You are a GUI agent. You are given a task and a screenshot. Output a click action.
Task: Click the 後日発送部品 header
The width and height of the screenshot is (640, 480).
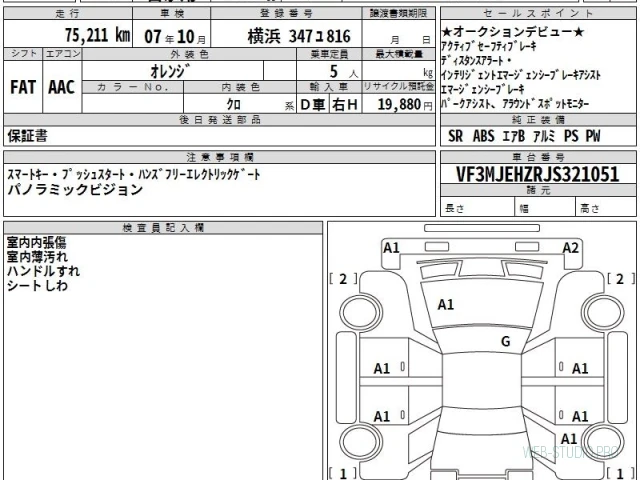click(220, 120)
